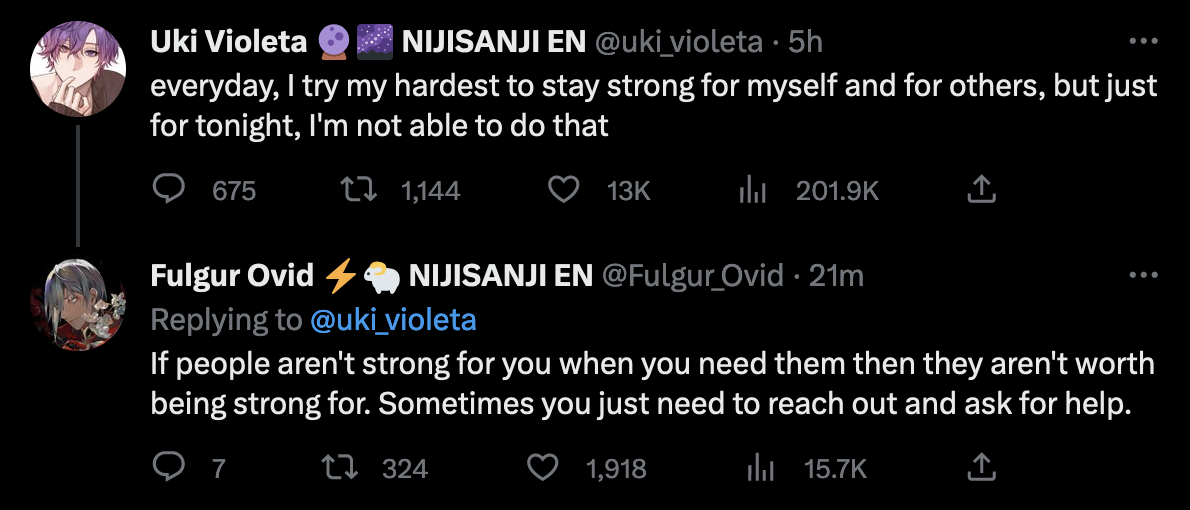Share Fulgur Ovid's reply
Image resolution: width=1190 pixels, height=510 pixels.
point(982,467)
